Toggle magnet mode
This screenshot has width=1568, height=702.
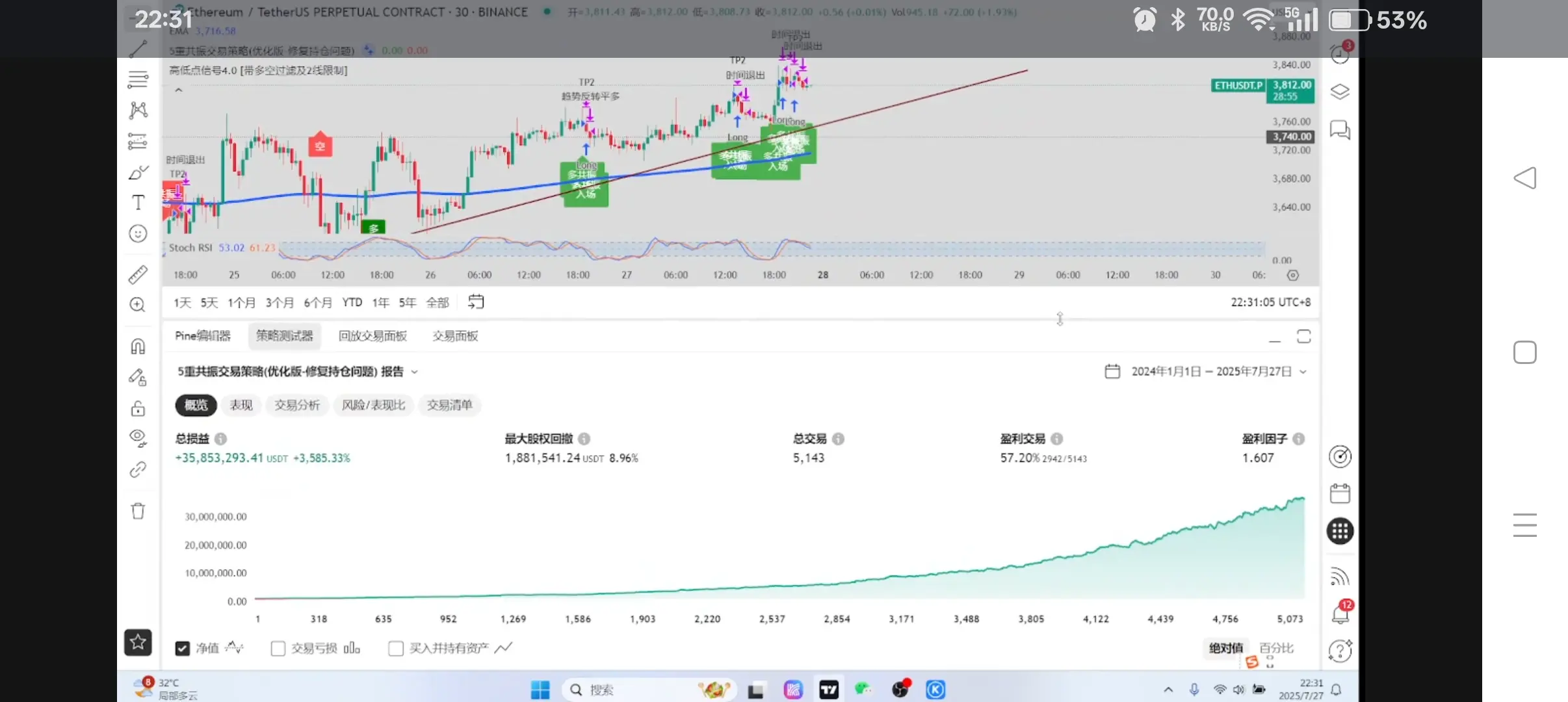pos(138,346)
